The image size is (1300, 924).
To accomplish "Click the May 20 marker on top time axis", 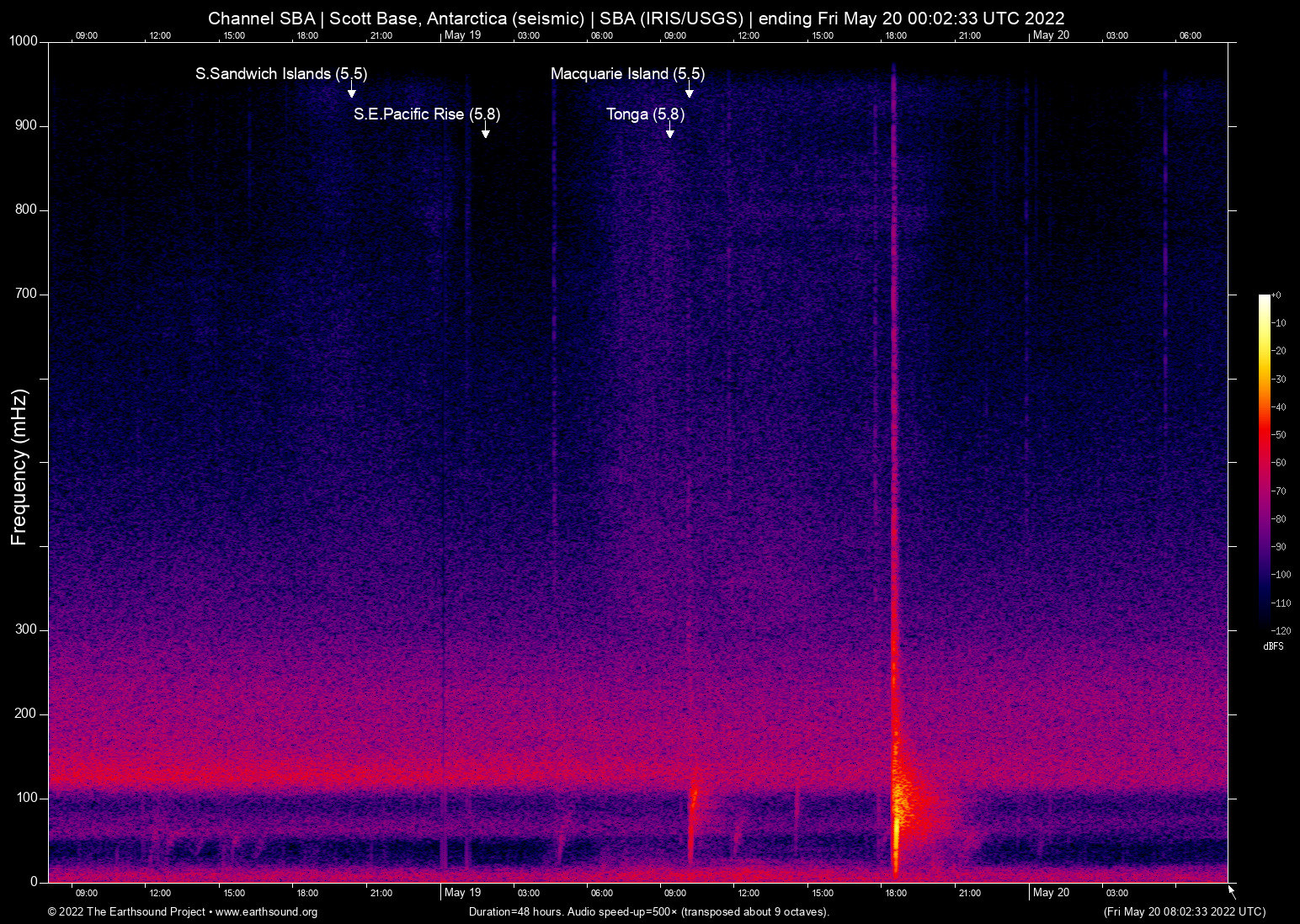I will pyautogui.click(x=1051, y=35).
